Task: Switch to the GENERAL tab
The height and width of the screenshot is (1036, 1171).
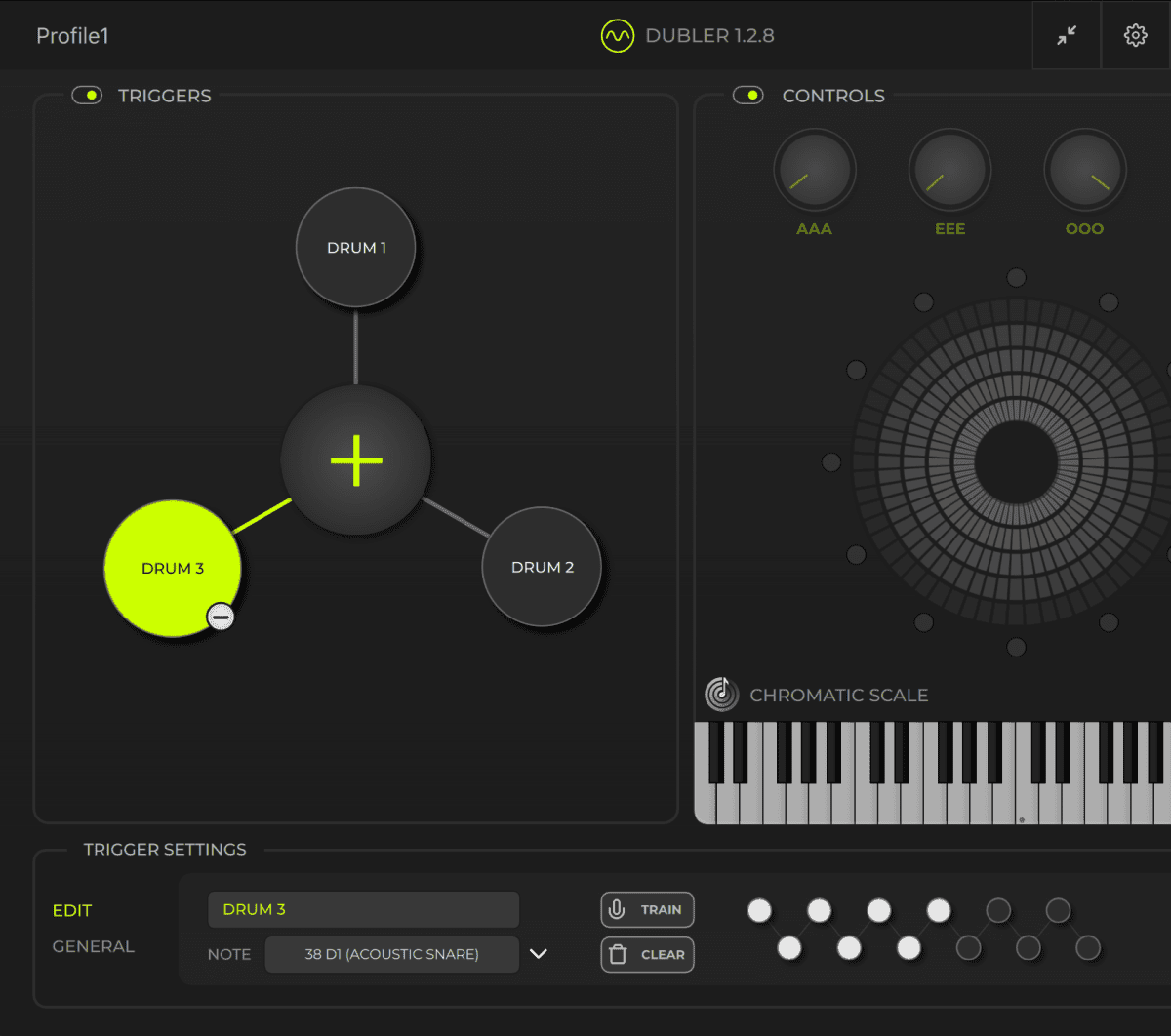Action: (94, 946)
